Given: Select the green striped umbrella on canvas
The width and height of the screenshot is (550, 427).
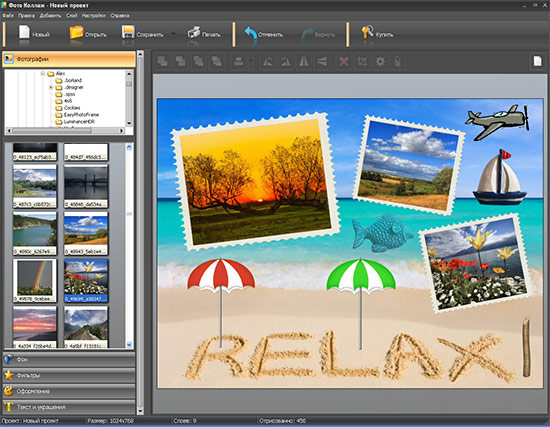Looking at the screenshot, I should (x=361, y=303).
